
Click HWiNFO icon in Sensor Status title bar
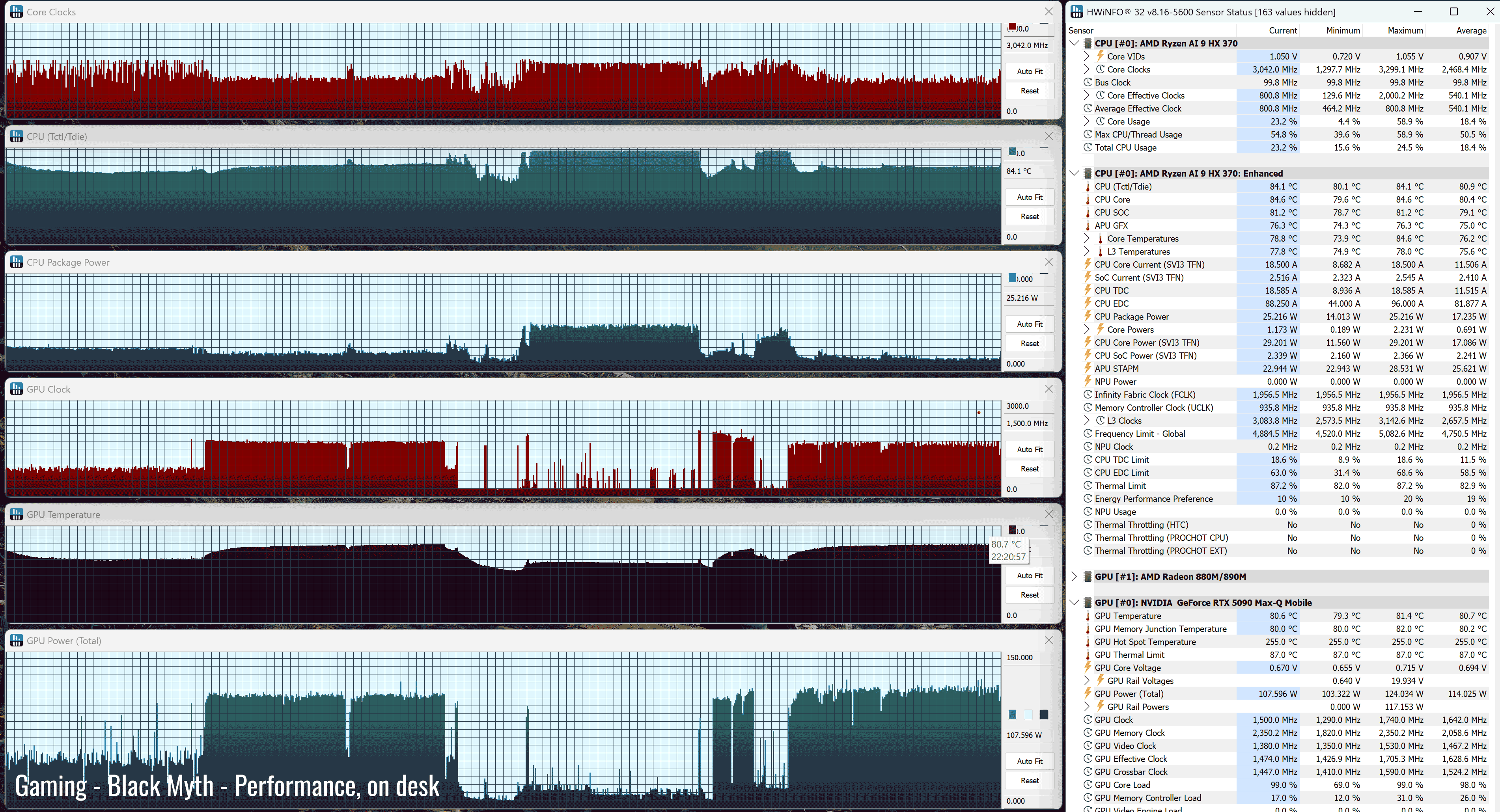pyautogui.click(x=1076, y=12)
